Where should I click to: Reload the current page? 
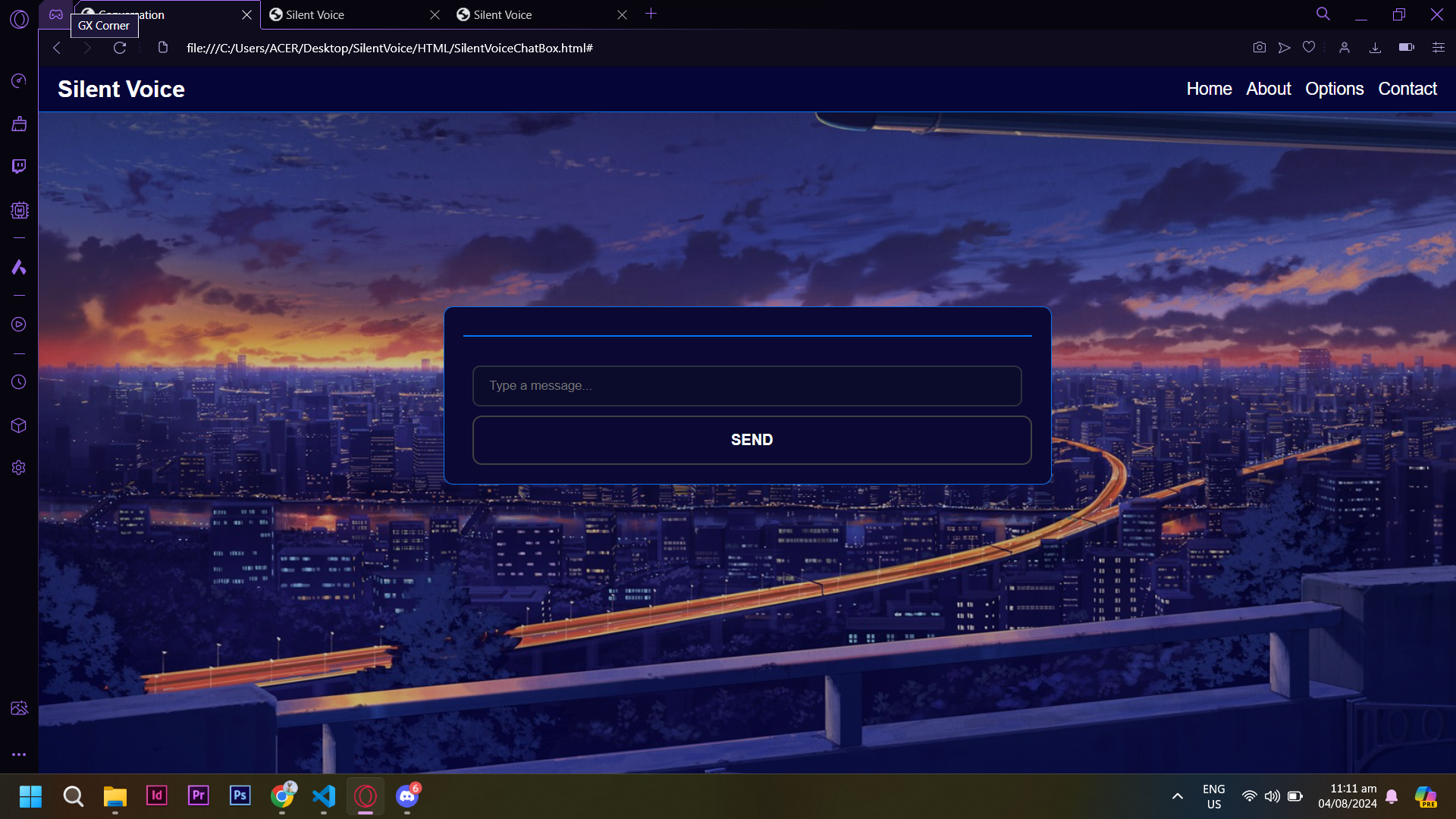point(120,48)
